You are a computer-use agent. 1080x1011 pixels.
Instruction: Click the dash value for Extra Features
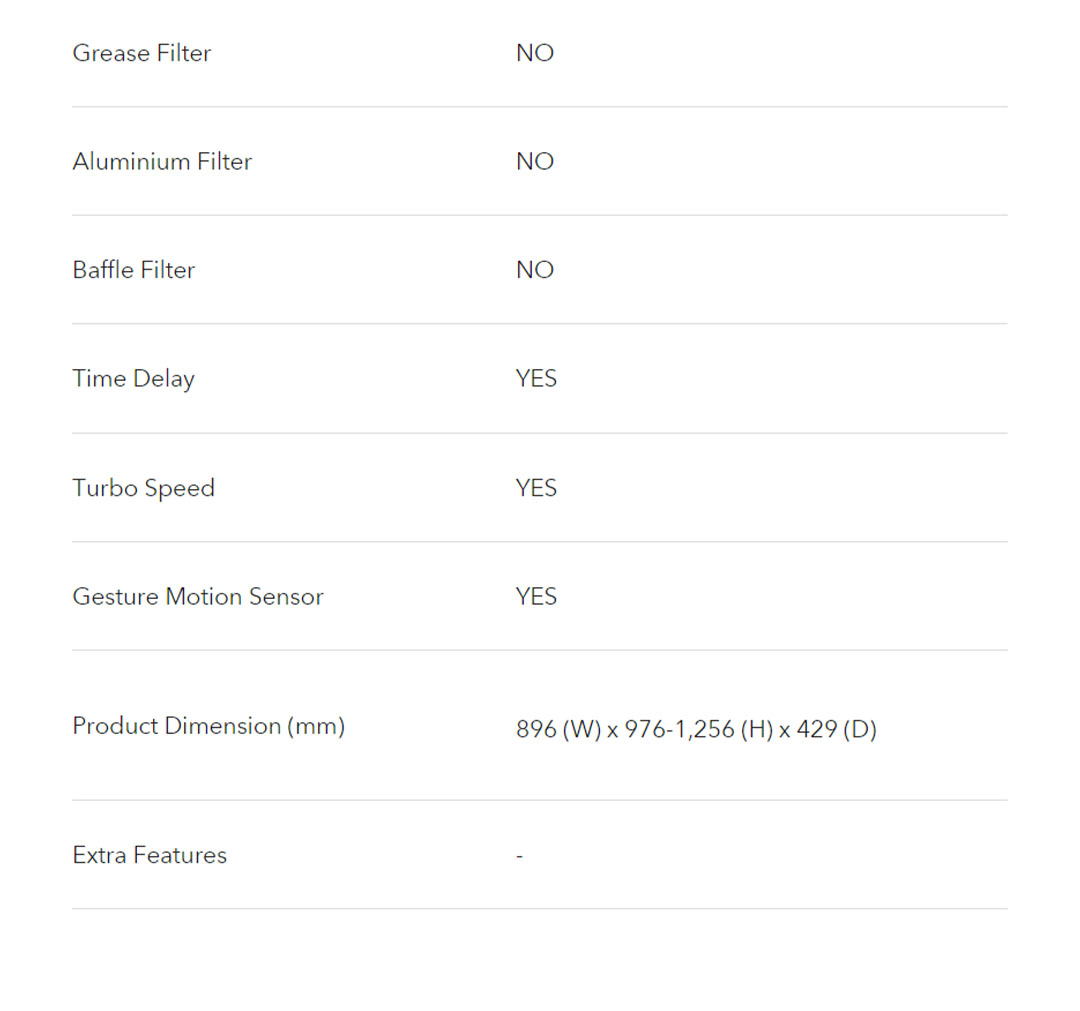point(520,856)
